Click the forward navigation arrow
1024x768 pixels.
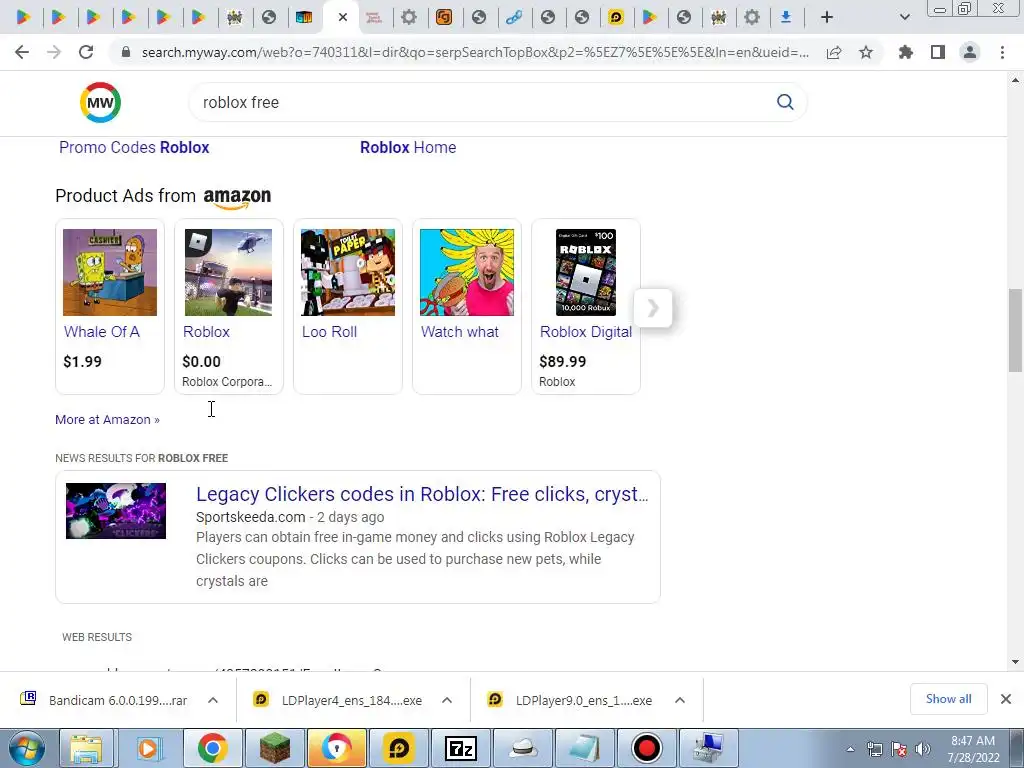pos(54,52)
